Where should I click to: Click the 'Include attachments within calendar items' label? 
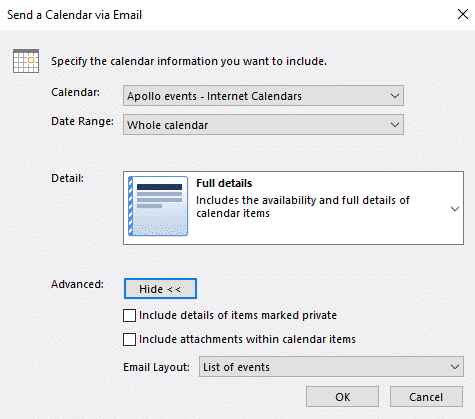(x=247, y=339)
